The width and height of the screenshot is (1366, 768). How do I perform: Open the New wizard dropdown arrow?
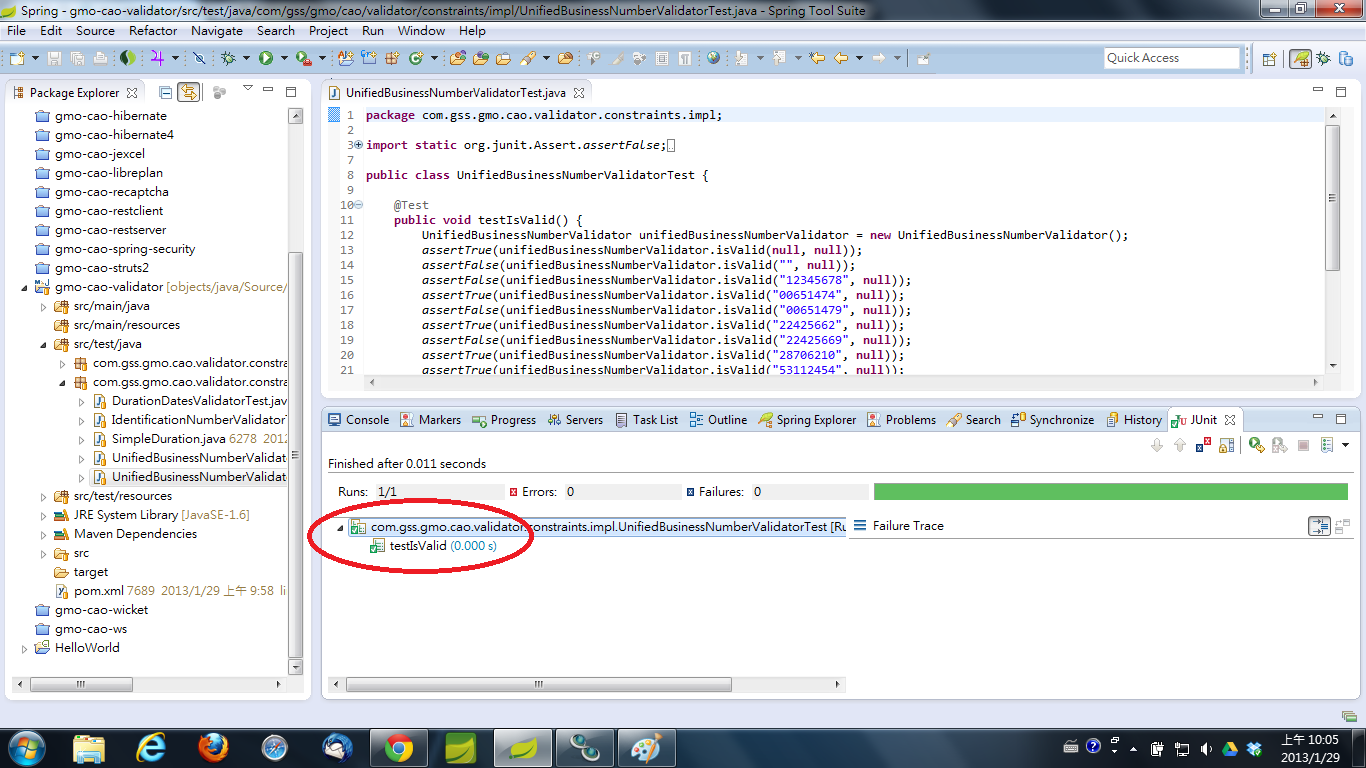35,58
